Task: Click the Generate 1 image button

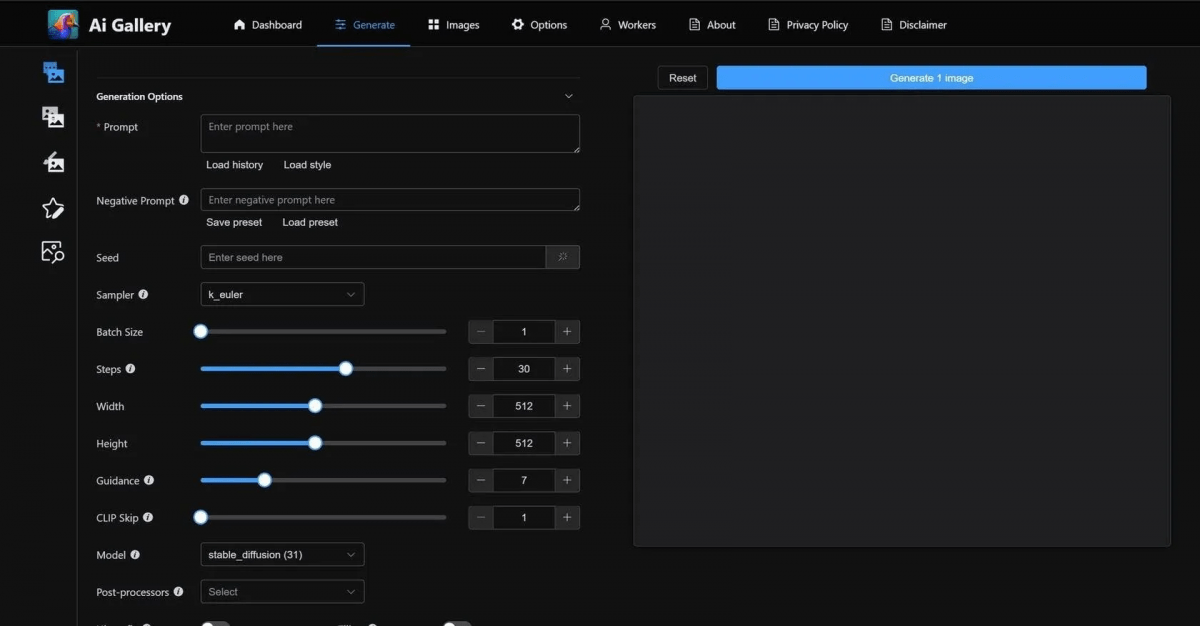Action: [931, 78]
